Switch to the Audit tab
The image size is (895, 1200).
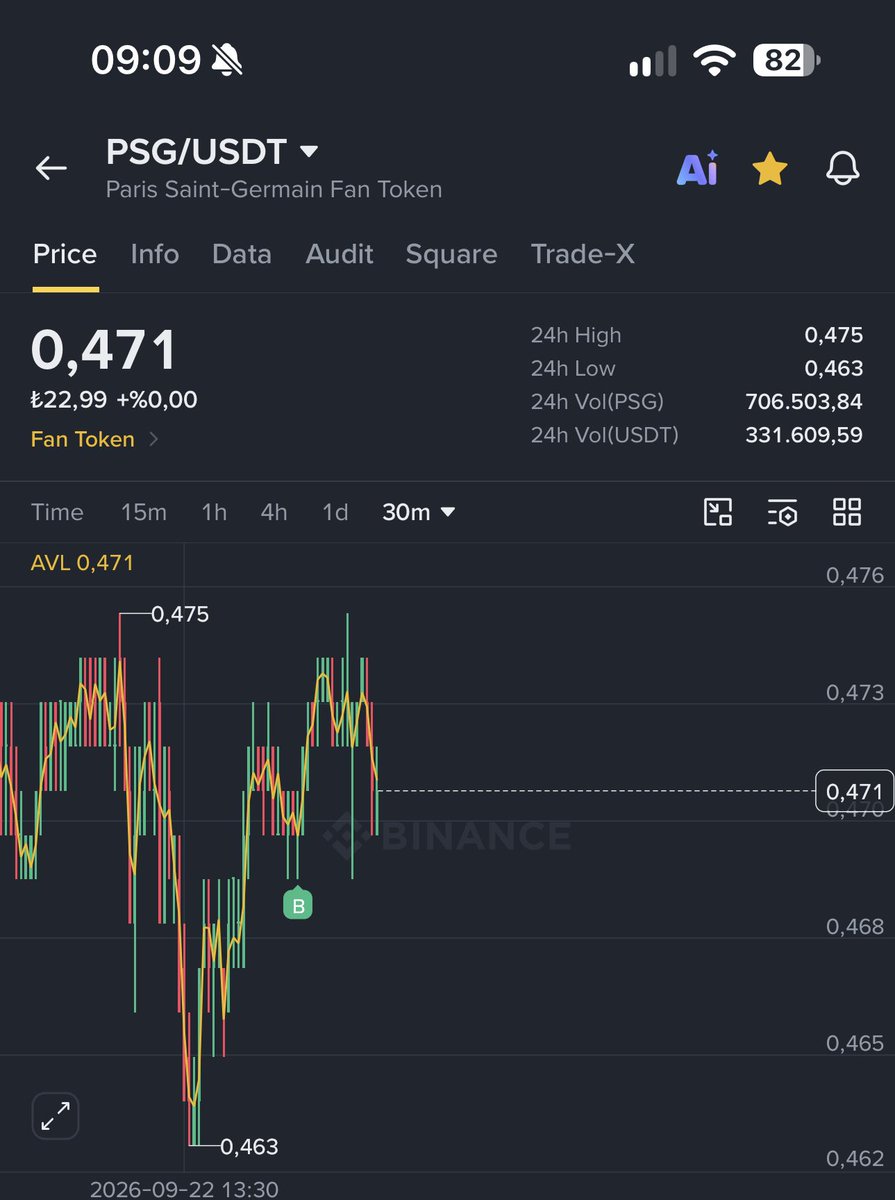tap(339, 254)
